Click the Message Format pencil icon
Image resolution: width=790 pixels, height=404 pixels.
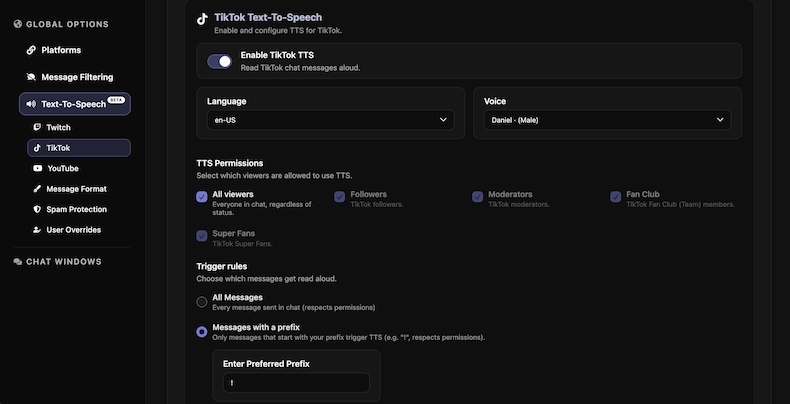tap(37, 189)
